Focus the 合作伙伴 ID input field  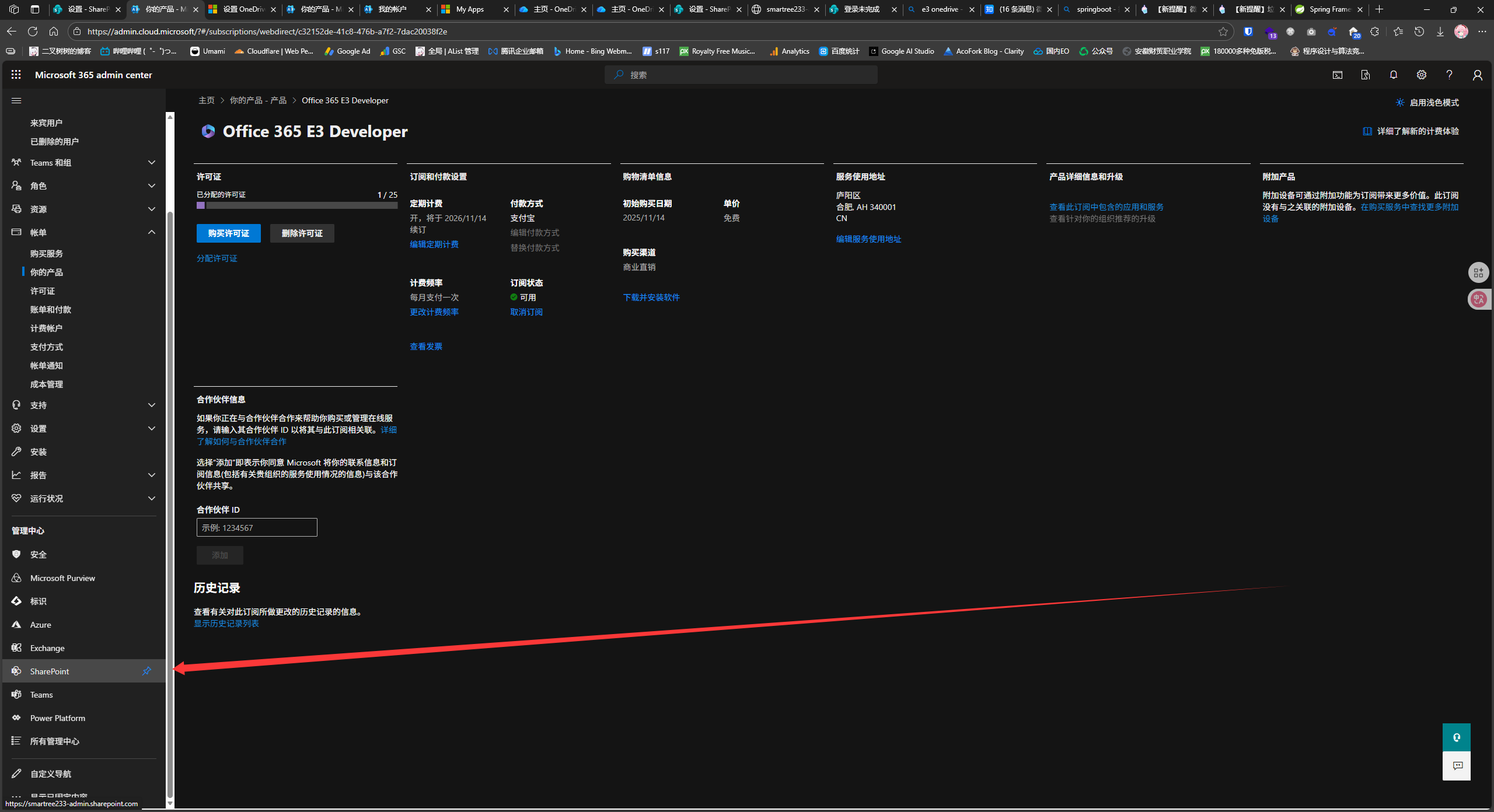click(x=256, y=527)
